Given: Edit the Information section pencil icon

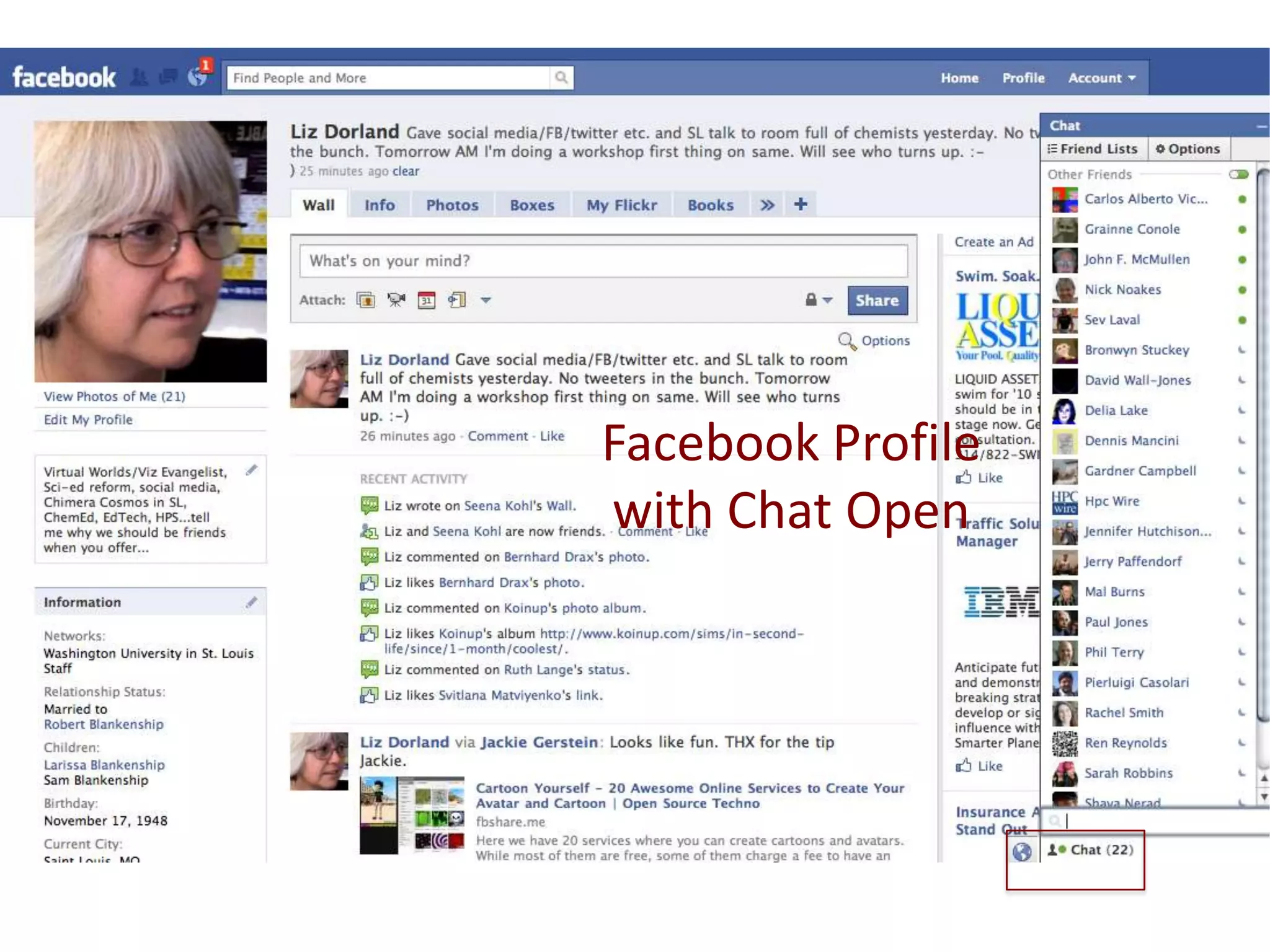Looking at the screenshot, I should pyautogui.click(x=251, y=602).
